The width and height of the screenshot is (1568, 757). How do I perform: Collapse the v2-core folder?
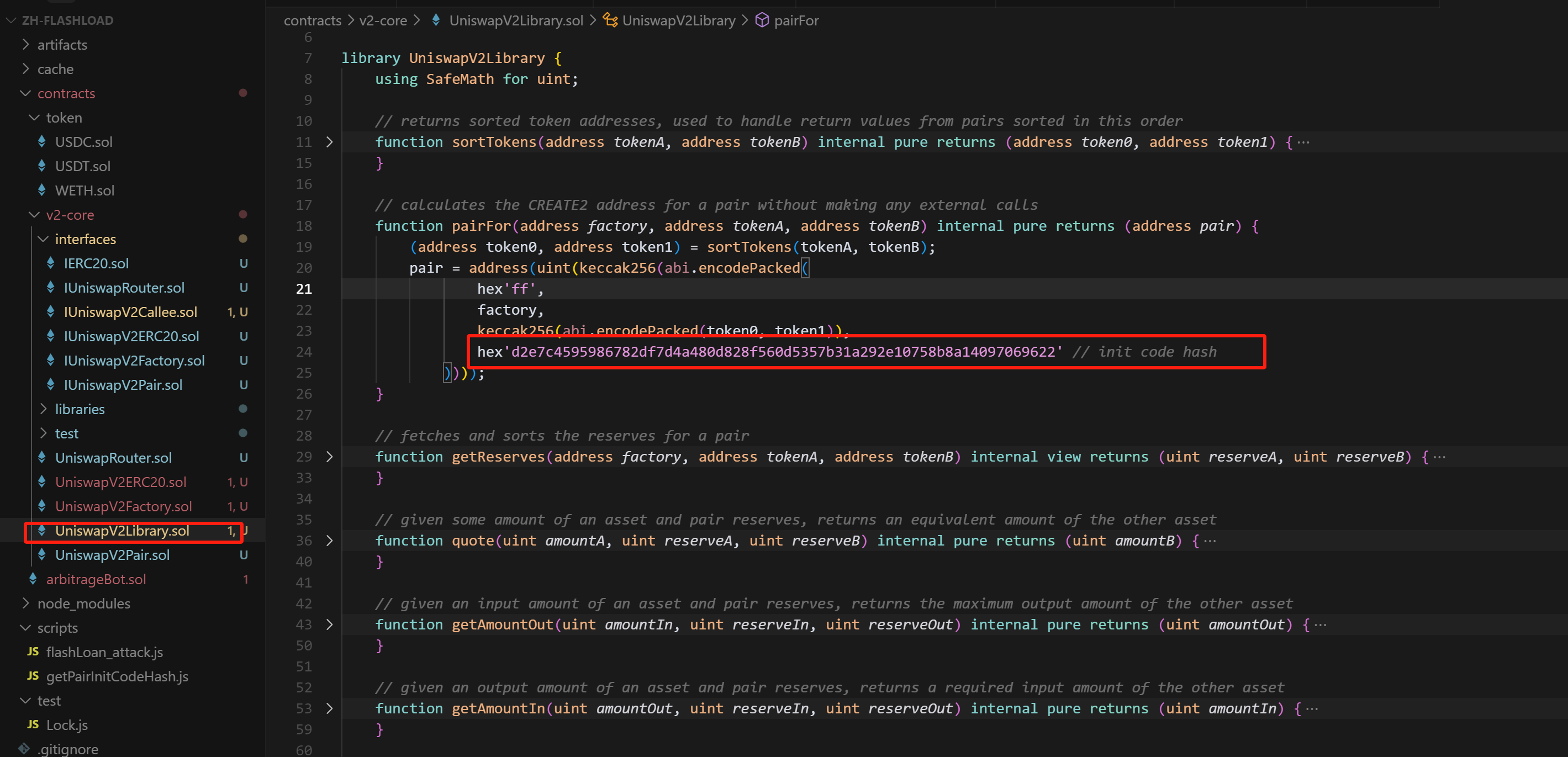(x=35, y=215)
